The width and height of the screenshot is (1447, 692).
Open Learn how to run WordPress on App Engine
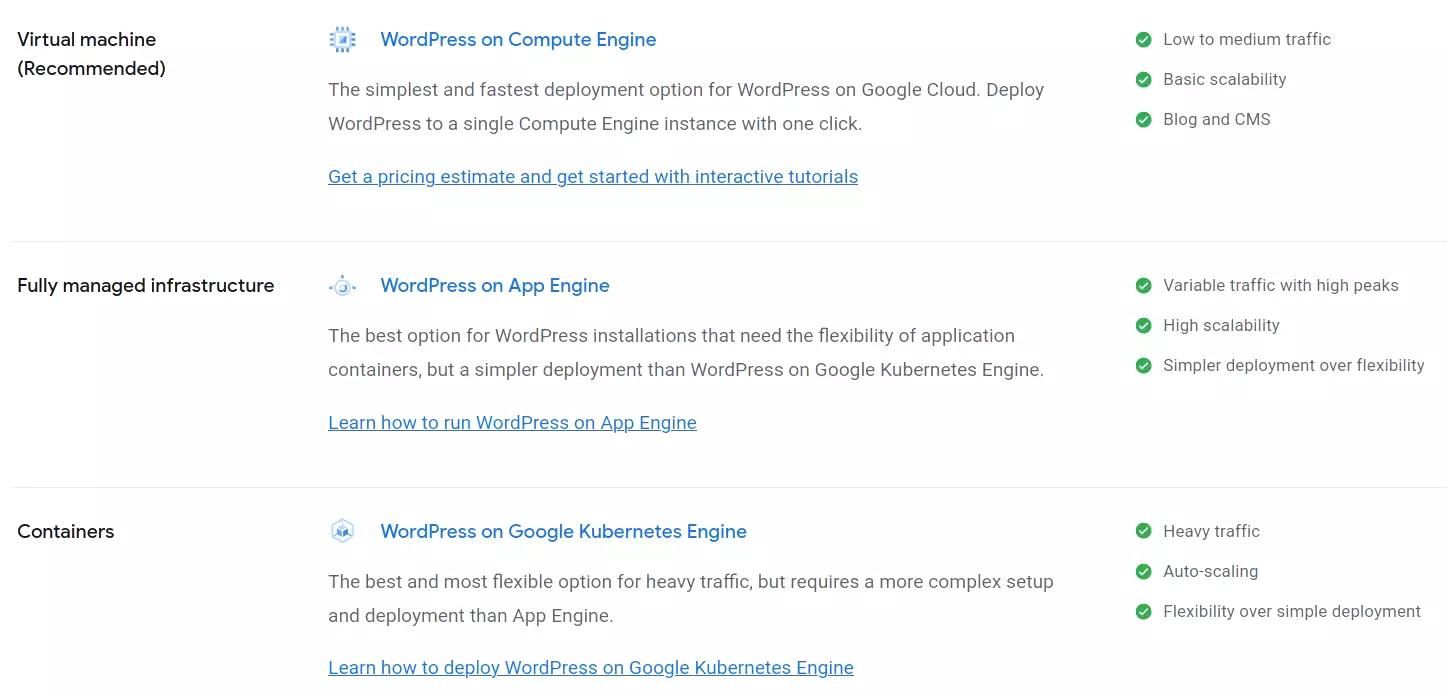(512, 423)
